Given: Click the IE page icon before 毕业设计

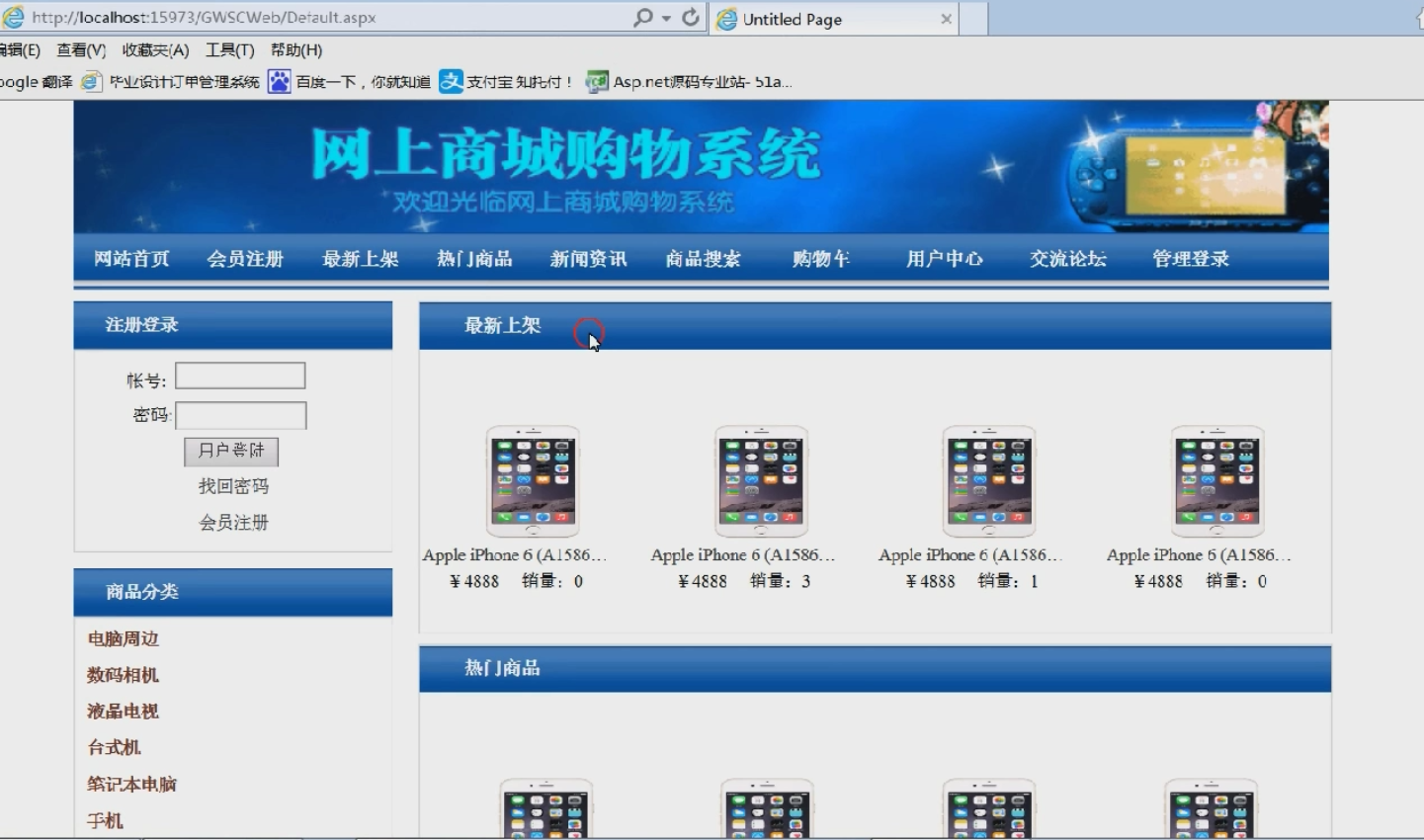Looking at the screenshot, I should [91, 81].
